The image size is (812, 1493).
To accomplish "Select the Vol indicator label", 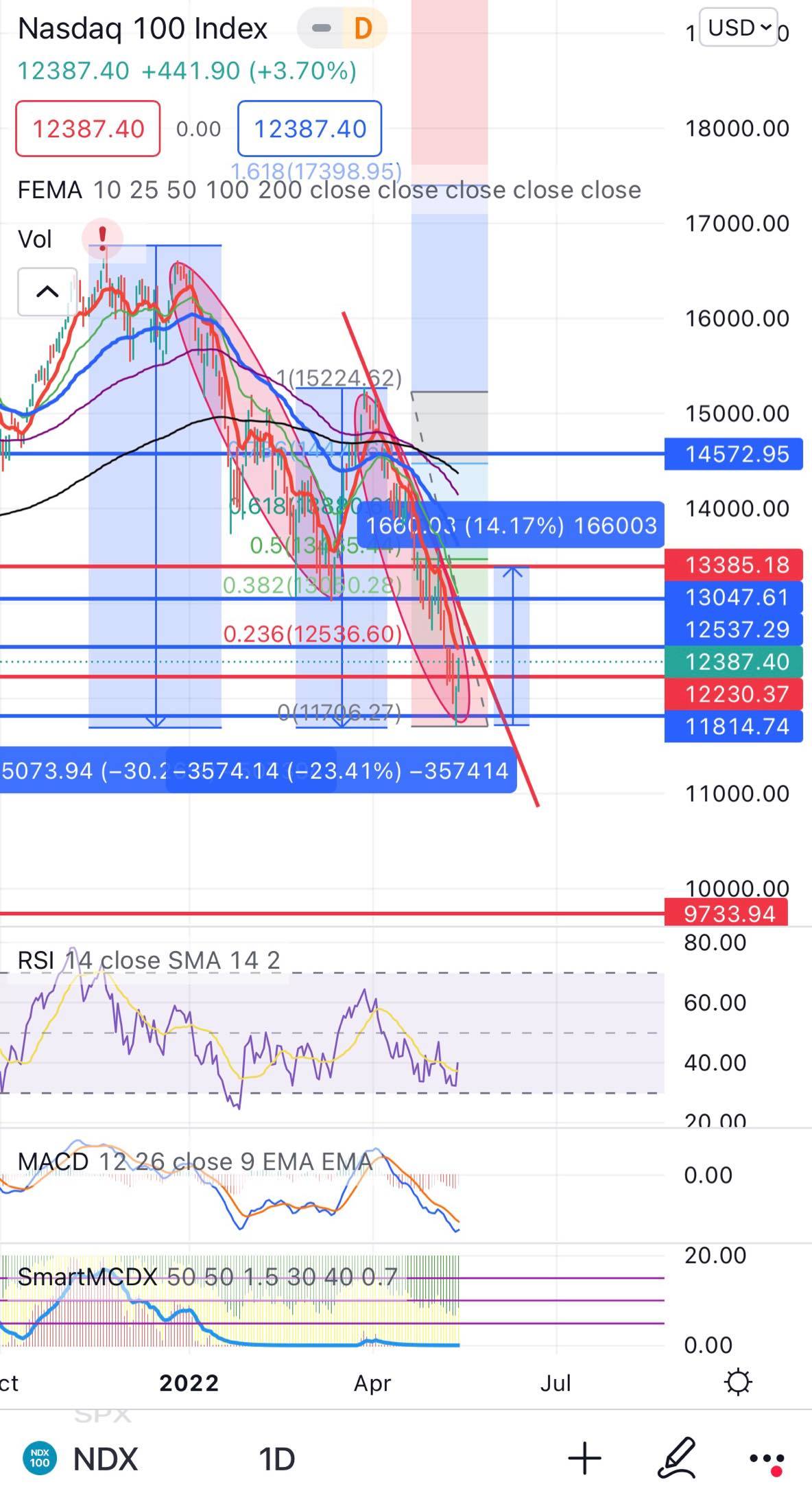I will click(35, 239).
